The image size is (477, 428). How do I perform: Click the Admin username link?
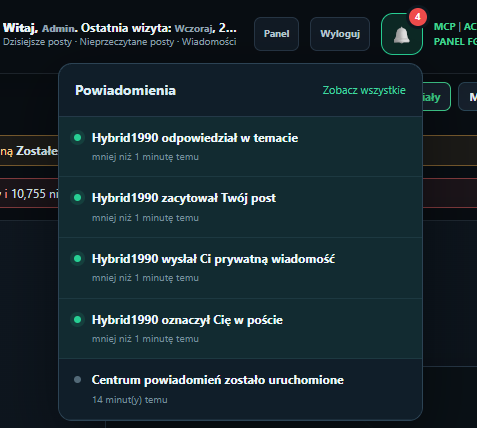click(58, 29)
